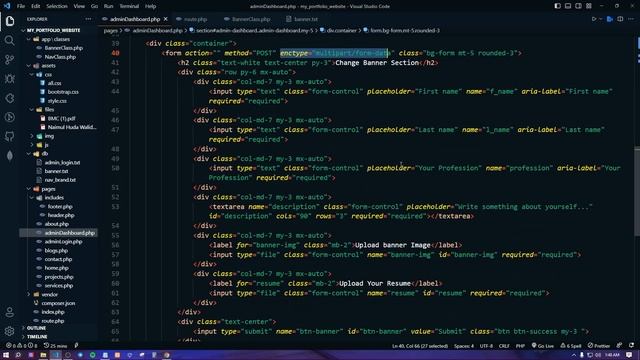This screenshot has width=640, height=360.
Task: Open the File menu
Action: (x=21, y=6)
